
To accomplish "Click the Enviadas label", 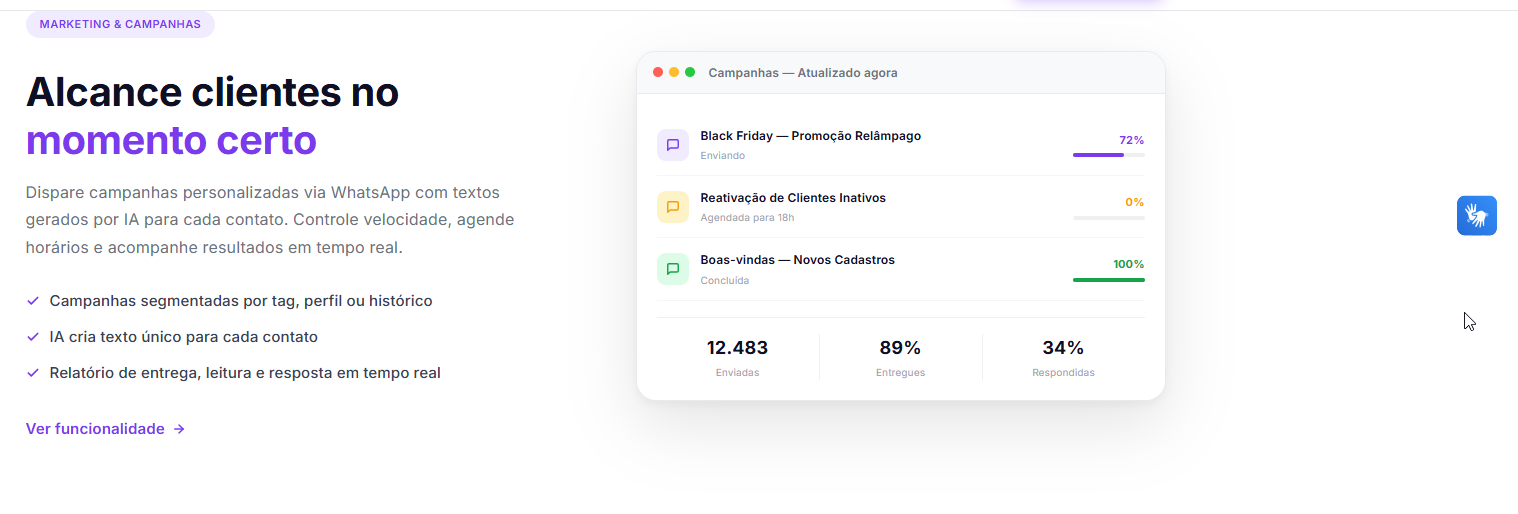I will point(737,373).
